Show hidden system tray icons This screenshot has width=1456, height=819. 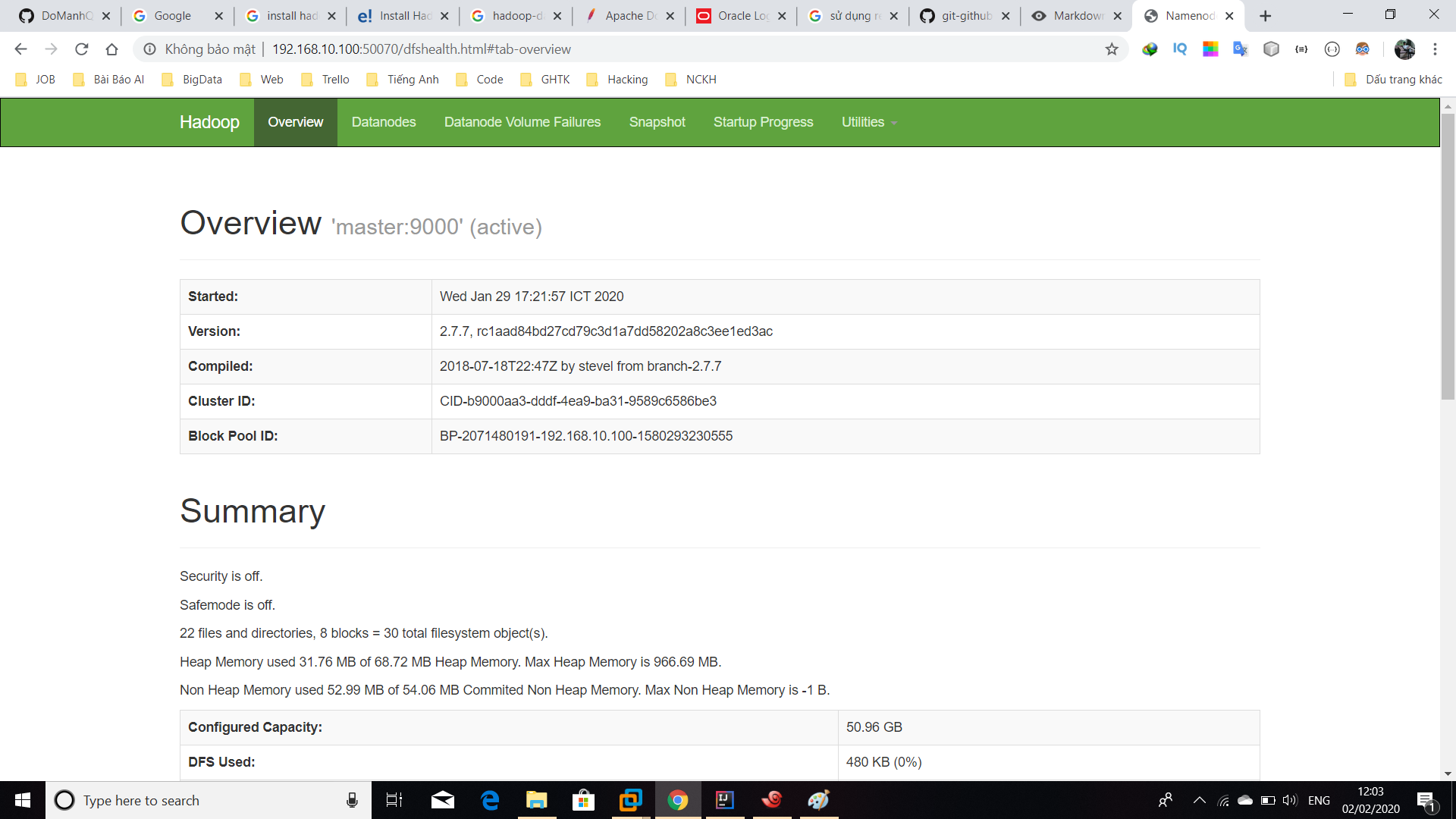[1200, 800]
